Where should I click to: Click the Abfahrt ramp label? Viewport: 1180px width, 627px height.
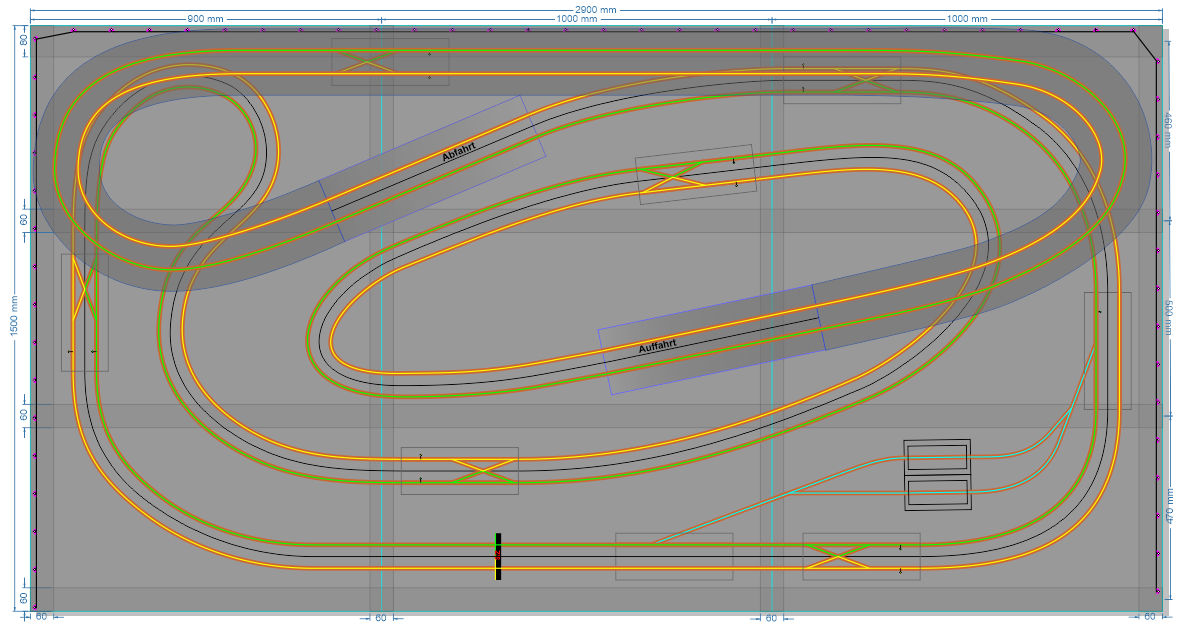point(458,152)
